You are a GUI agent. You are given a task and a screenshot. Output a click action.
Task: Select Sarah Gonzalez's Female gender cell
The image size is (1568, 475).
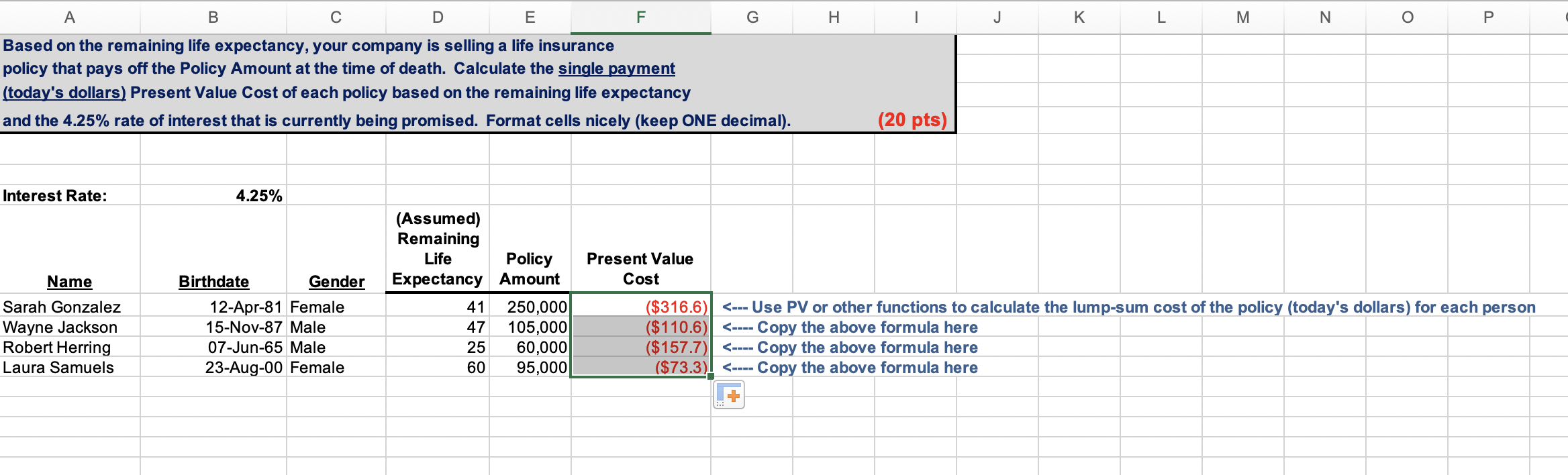pos(336,307)
